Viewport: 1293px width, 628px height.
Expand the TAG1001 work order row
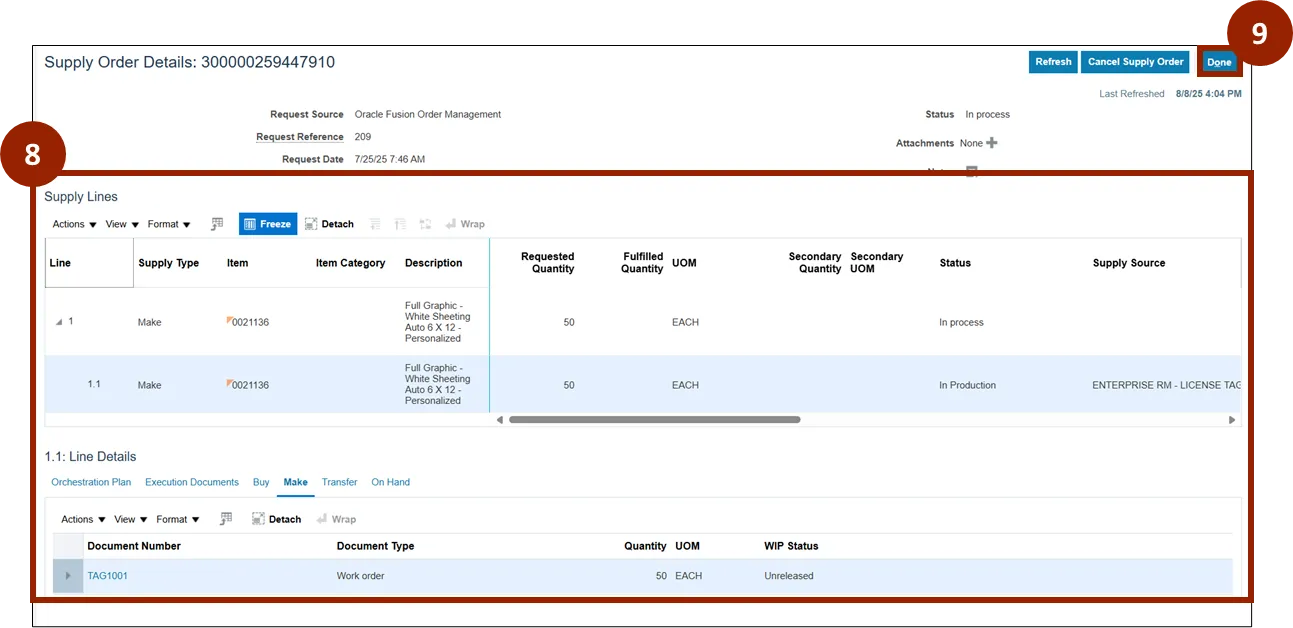point(68,576)
